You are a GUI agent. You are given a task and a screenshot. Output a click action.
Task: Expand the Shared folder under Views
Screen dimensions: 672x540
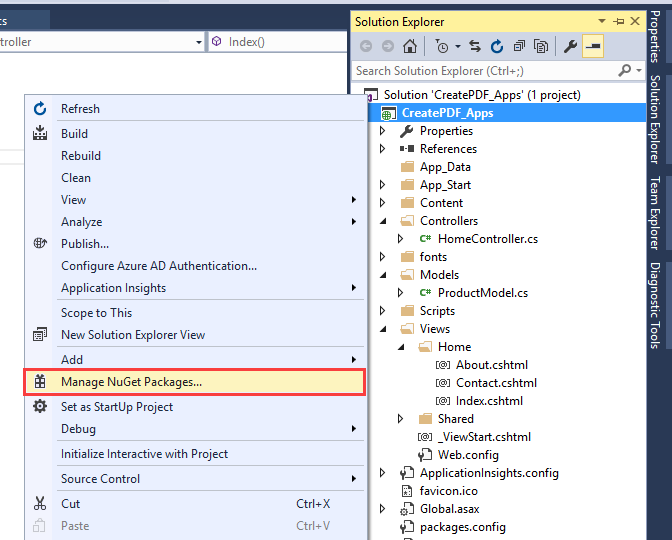(x=401, y=419)
